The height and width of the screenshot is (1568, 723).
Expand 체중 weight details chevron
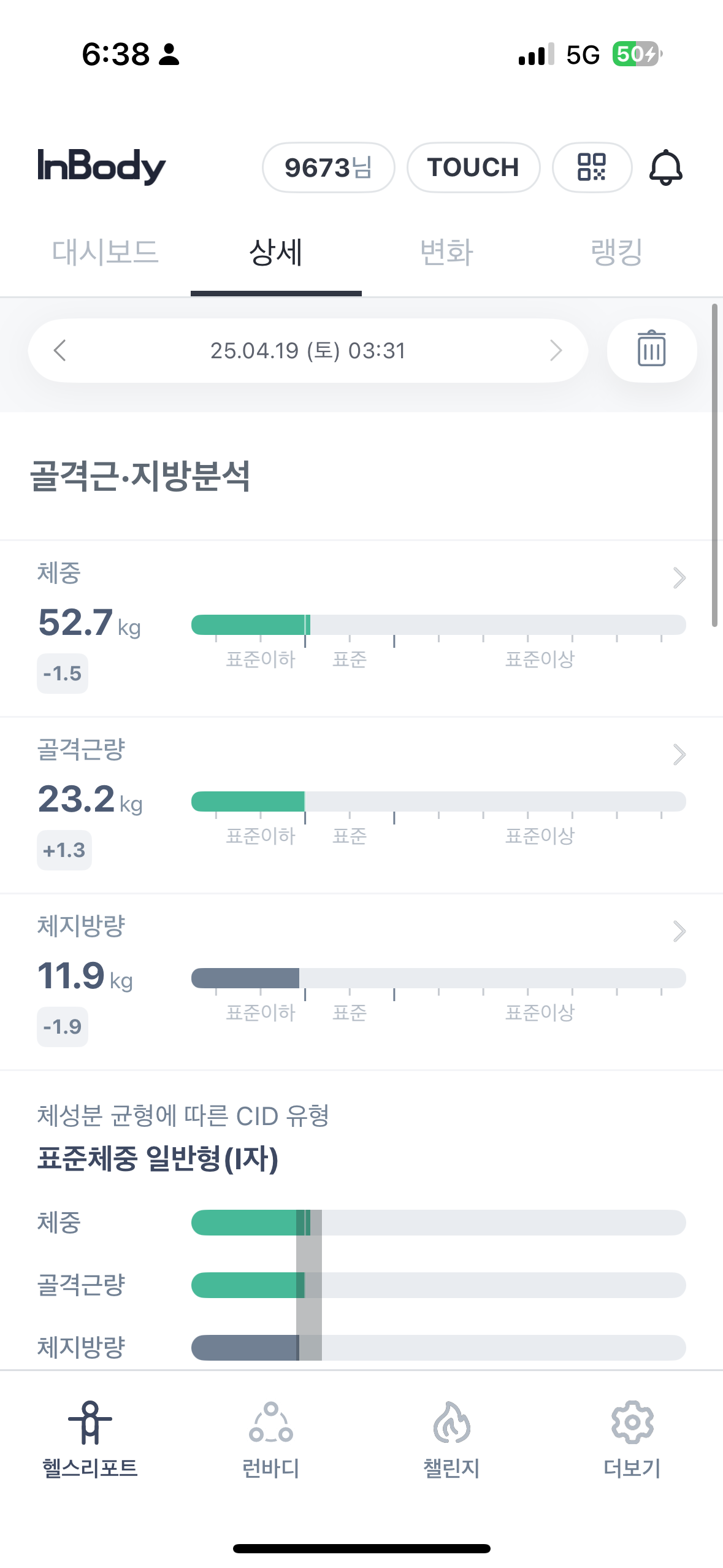coord(679,577)
